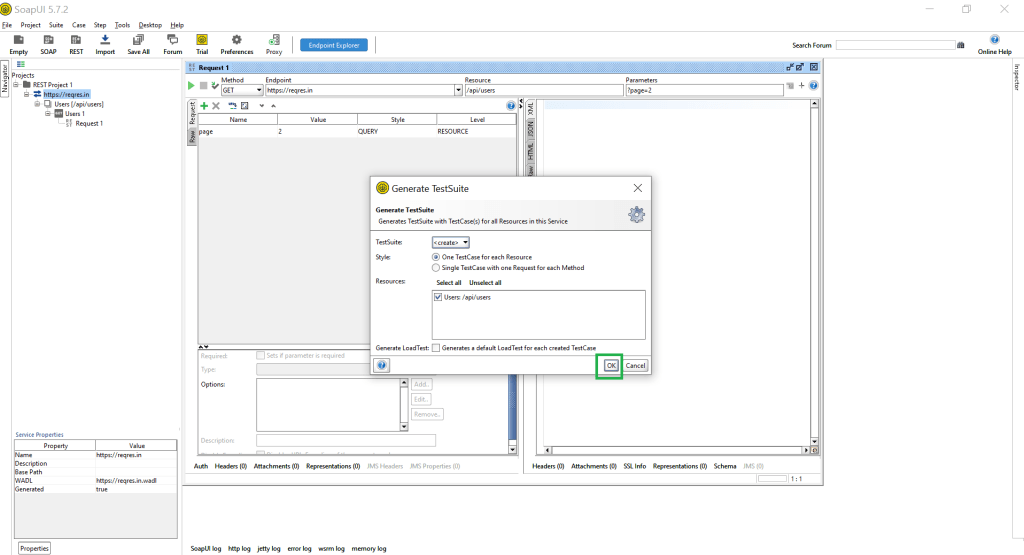Collapse the REST Project 1 tree node

[x=16, y=85]
